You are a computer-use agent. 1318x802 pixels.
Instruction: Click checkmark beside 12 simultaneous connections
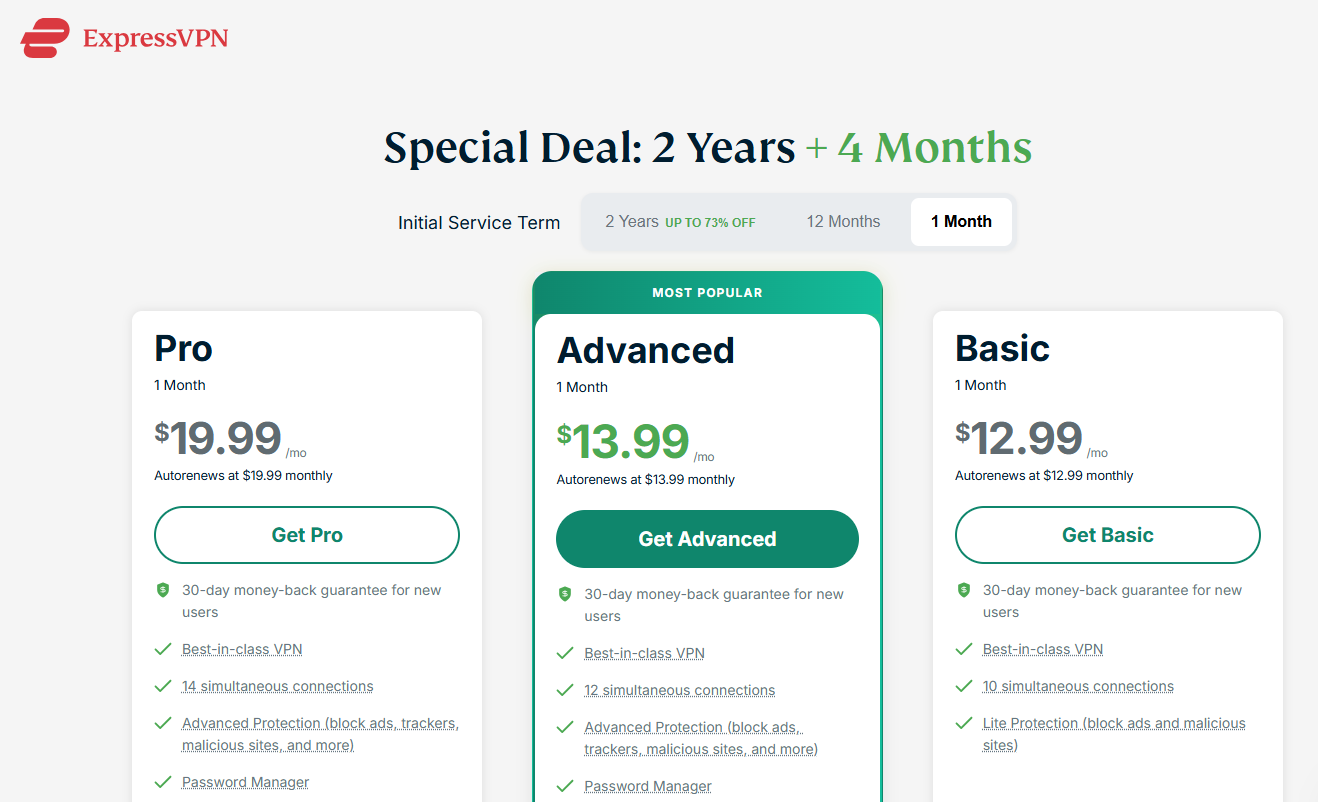564,690
